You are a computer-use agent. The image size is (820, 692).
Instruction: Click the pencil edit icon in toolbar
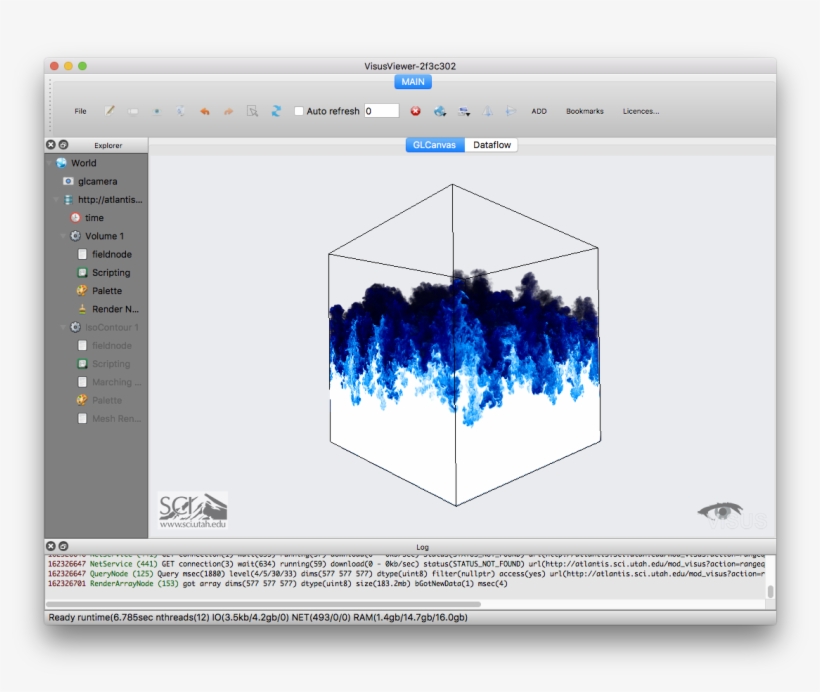pyautogui.click(x=110, y=111)
